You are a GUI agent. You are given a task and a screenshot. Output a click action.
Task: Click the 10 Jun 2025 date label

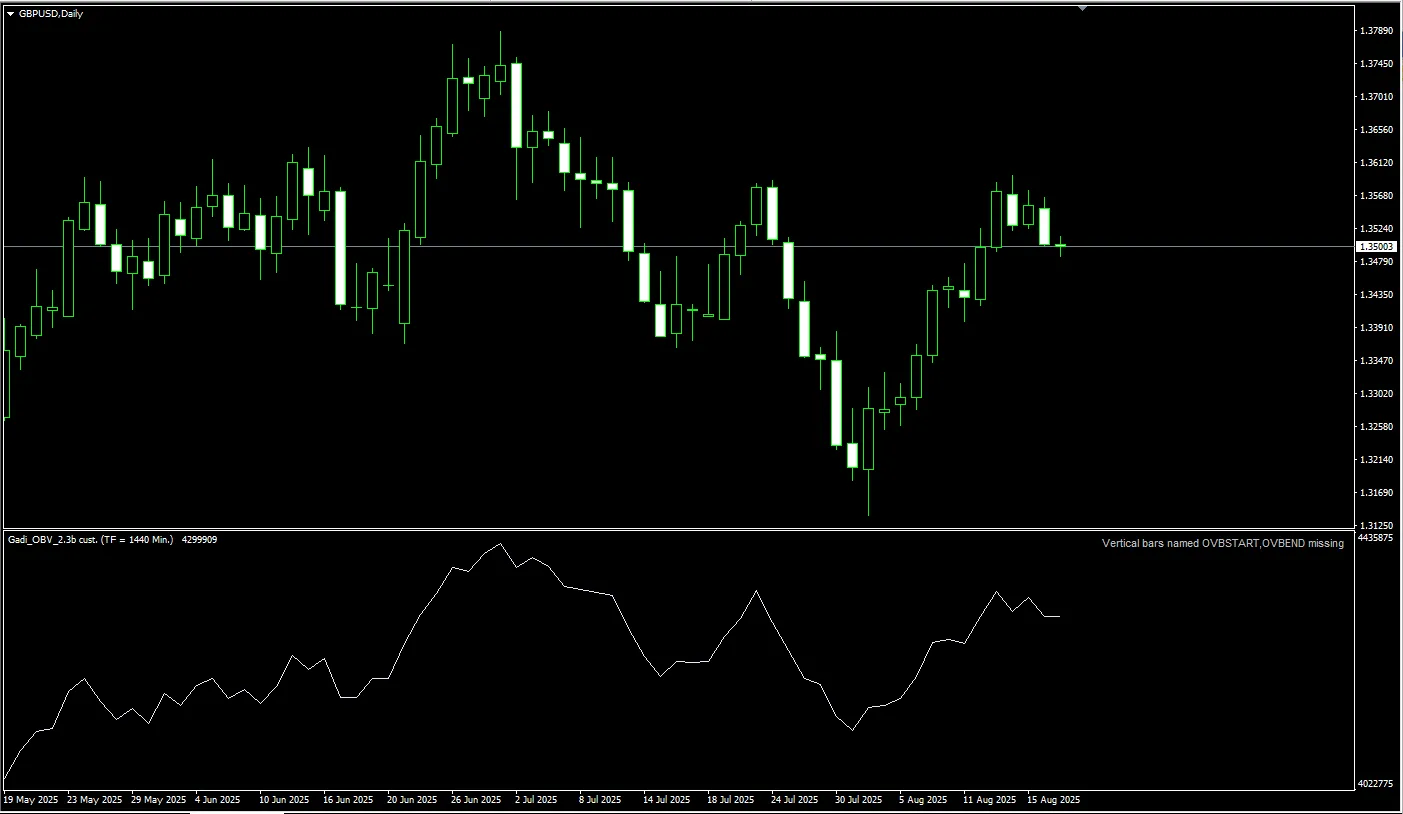(285, 800)
